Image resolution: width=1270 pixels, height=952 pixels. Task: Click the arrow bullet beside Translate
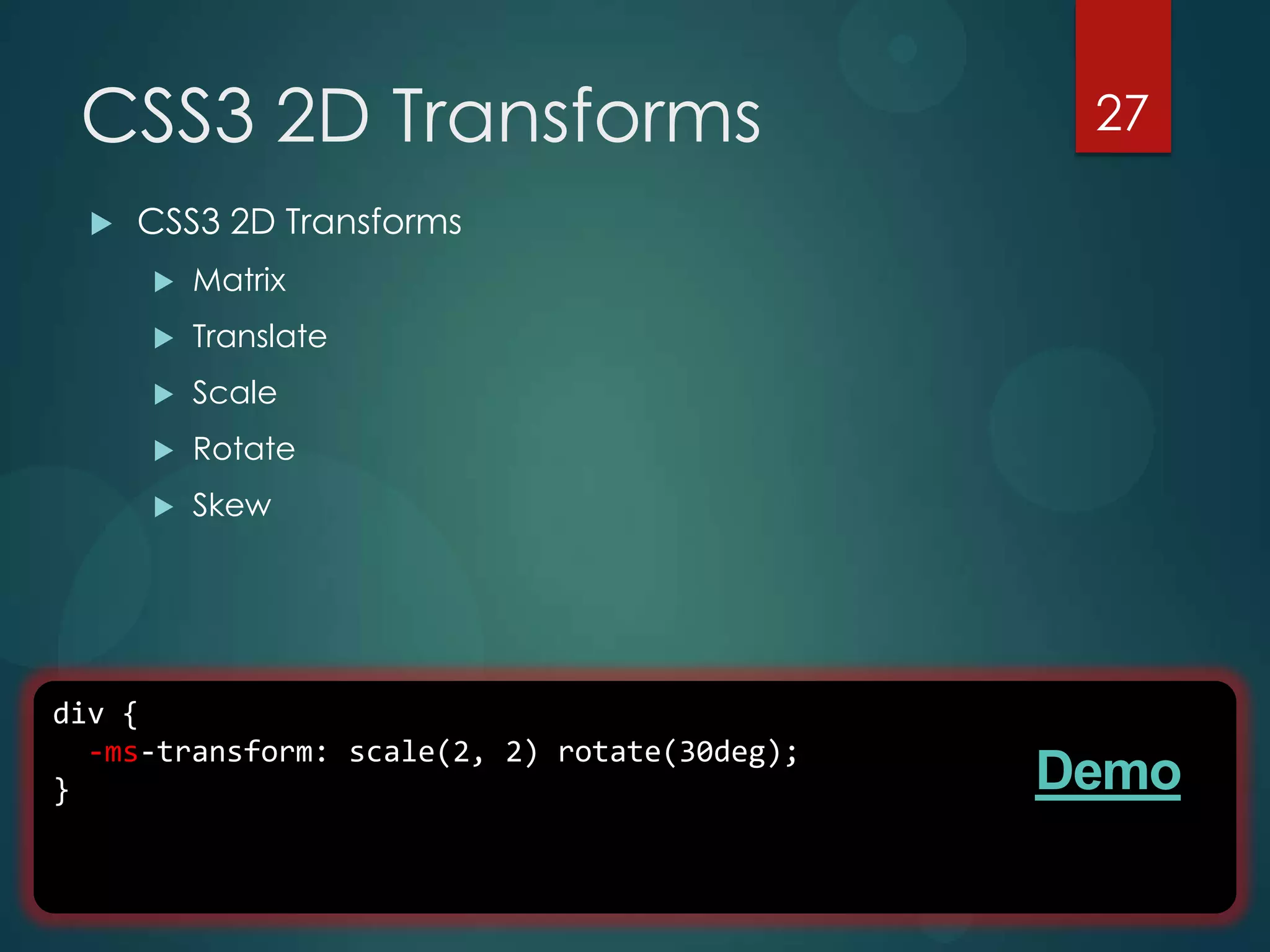point(163,338)
